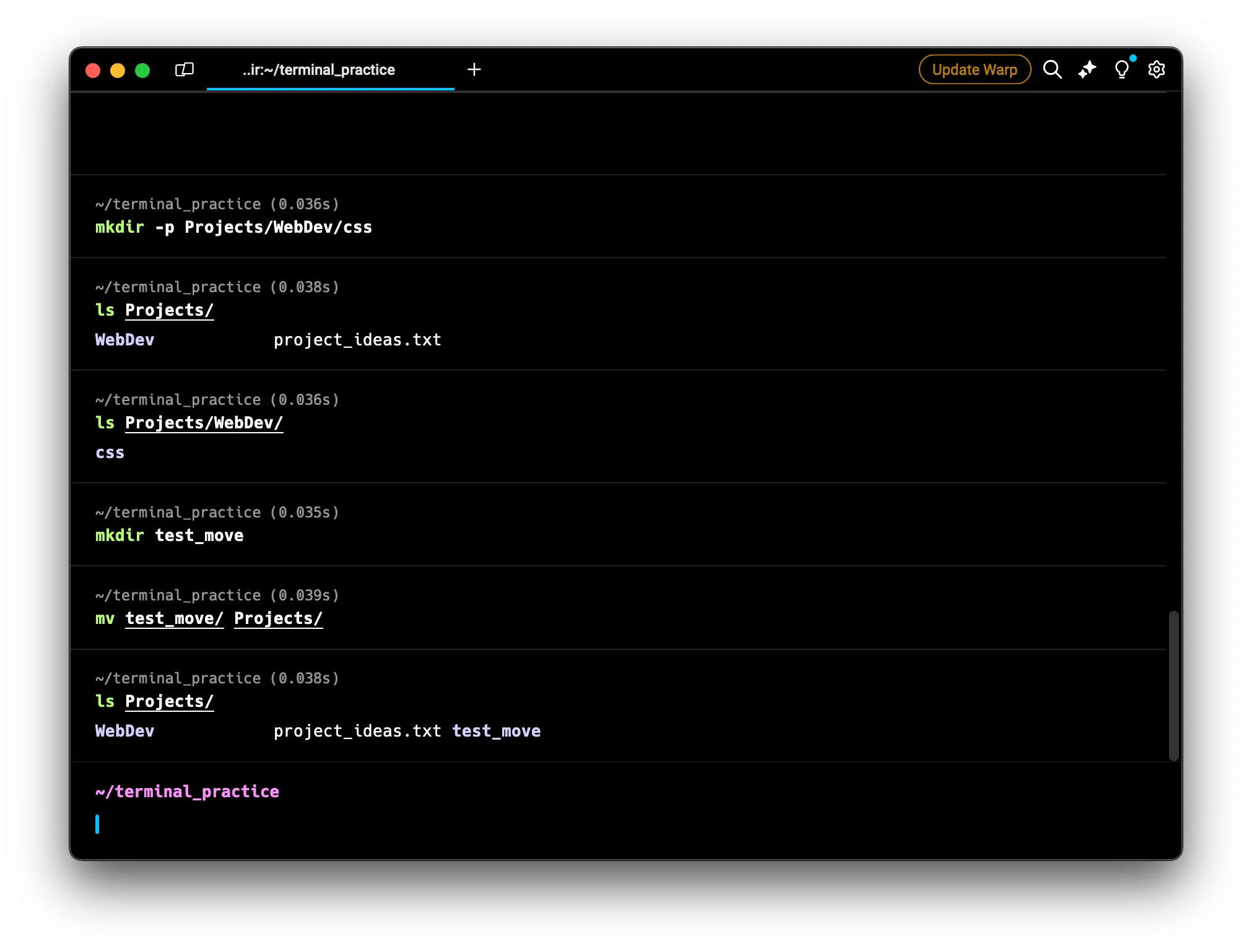
Task: Open the settings gear icon
Action: click(1156, 69)
